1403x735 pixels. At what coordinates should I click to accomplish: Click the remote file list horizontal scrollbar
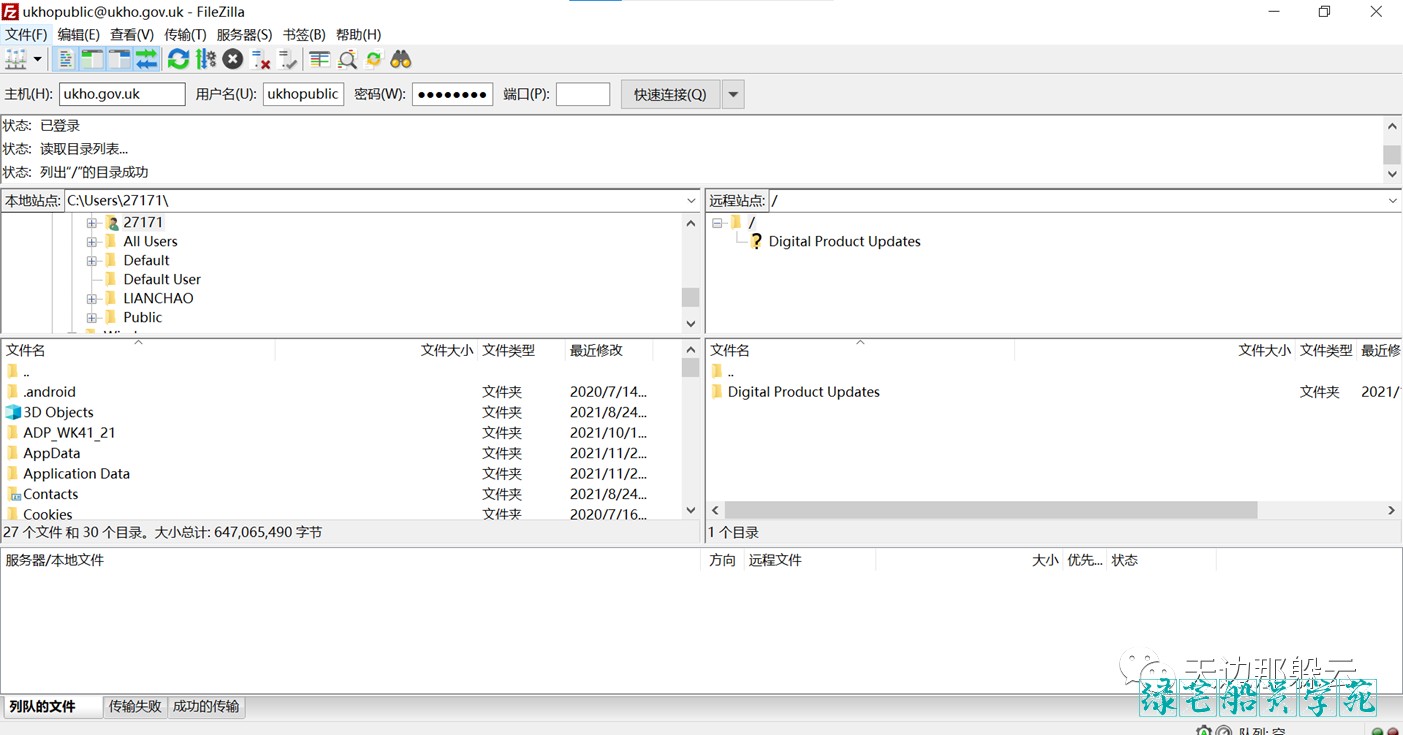pos(990,510)
